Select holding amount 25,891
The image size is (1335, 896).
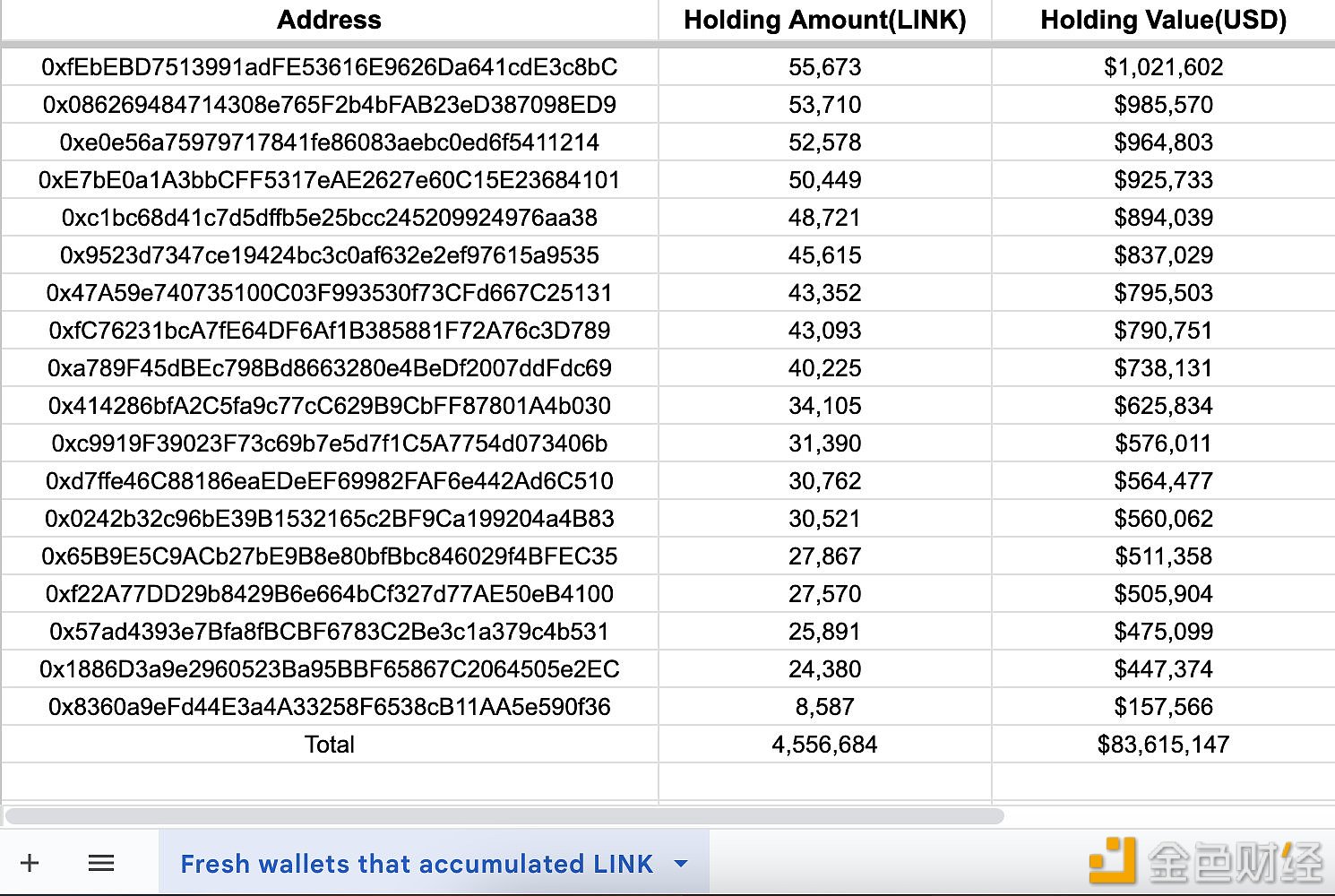824,632
